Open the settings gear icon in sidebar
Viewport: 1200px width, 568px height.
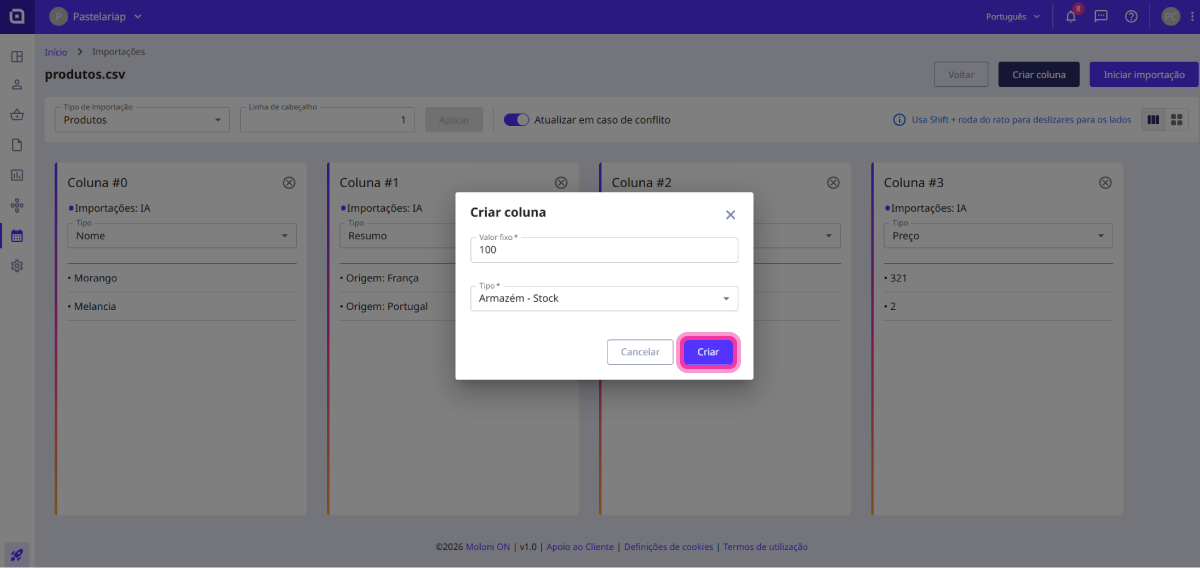(x=17, y=266)
